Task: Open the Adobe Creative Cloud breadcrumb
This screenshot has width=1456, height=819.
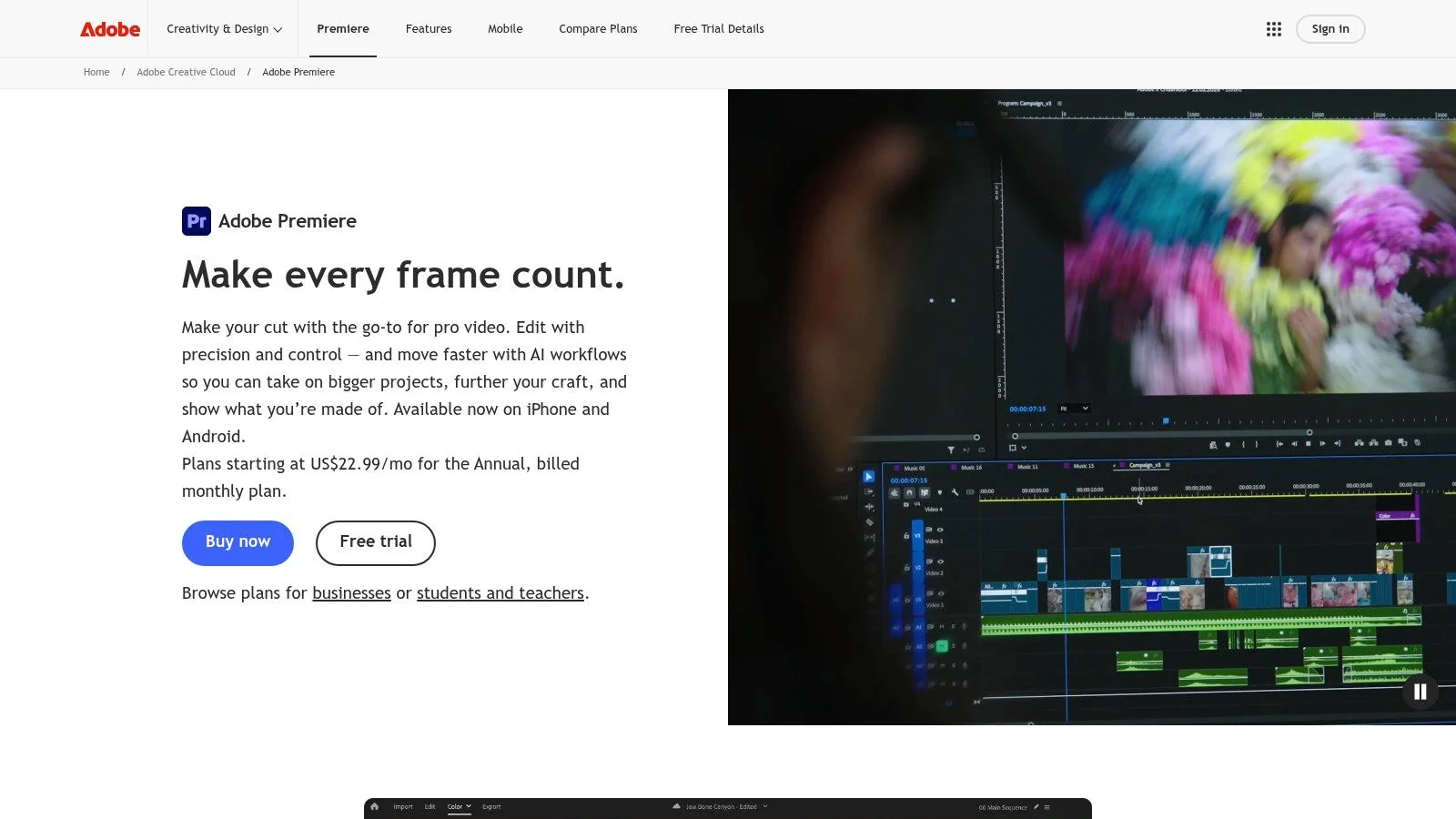Action: coord(186,73)
